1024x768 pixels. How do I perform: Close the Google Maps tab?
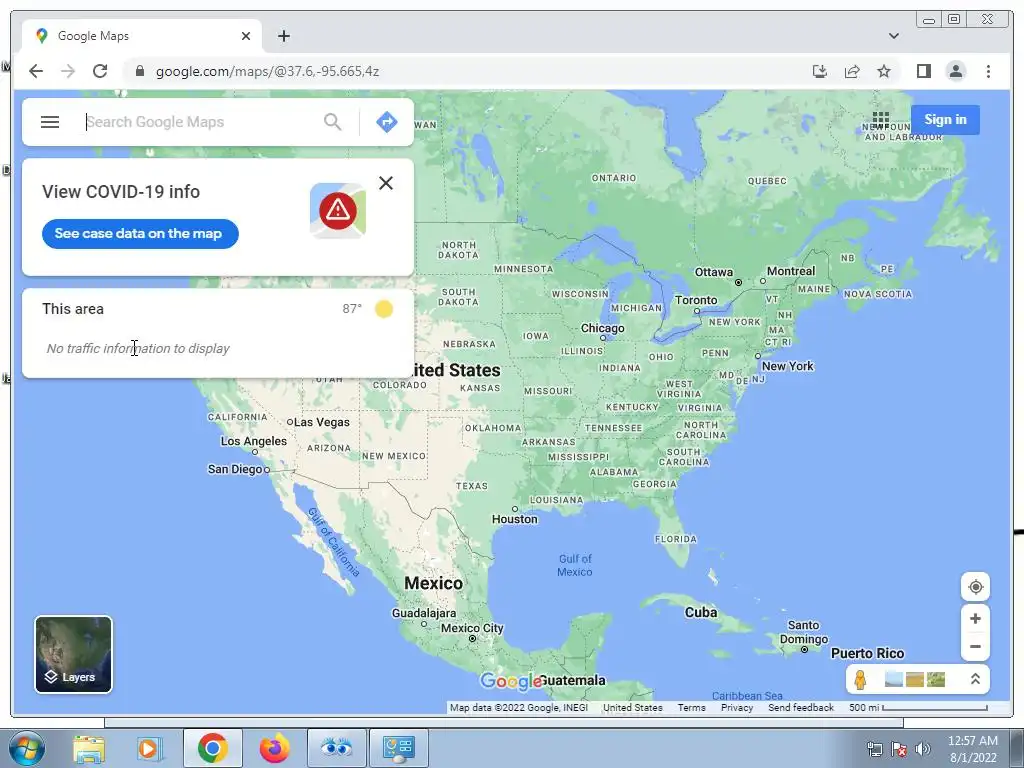246,36
